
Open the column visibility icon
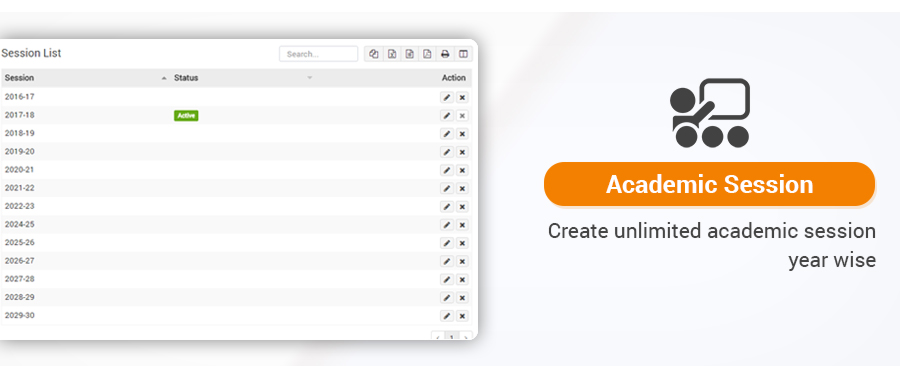(x=463, y=54)
